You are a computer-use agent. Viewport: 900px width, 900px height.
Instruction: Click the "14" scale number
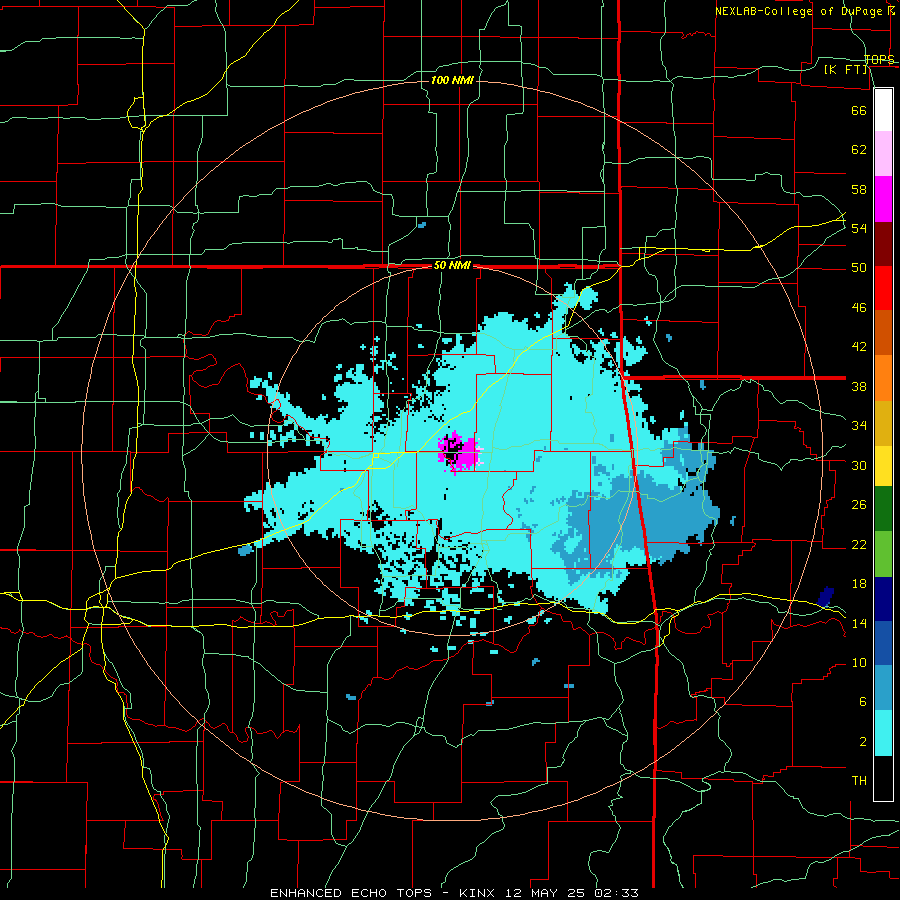(x=859, y=623)
